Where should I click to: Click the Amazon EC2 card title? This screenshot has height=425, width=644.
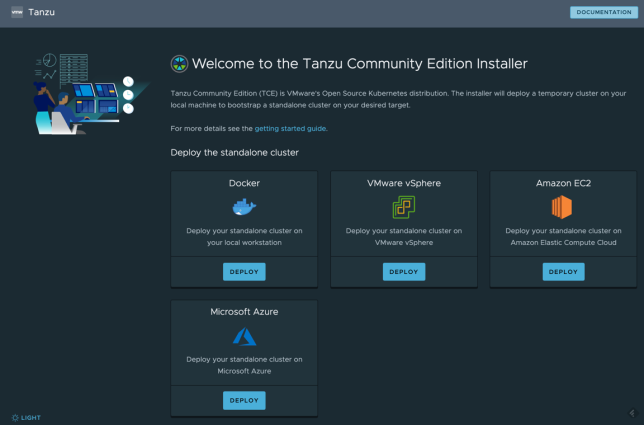[x=563, y=183]
